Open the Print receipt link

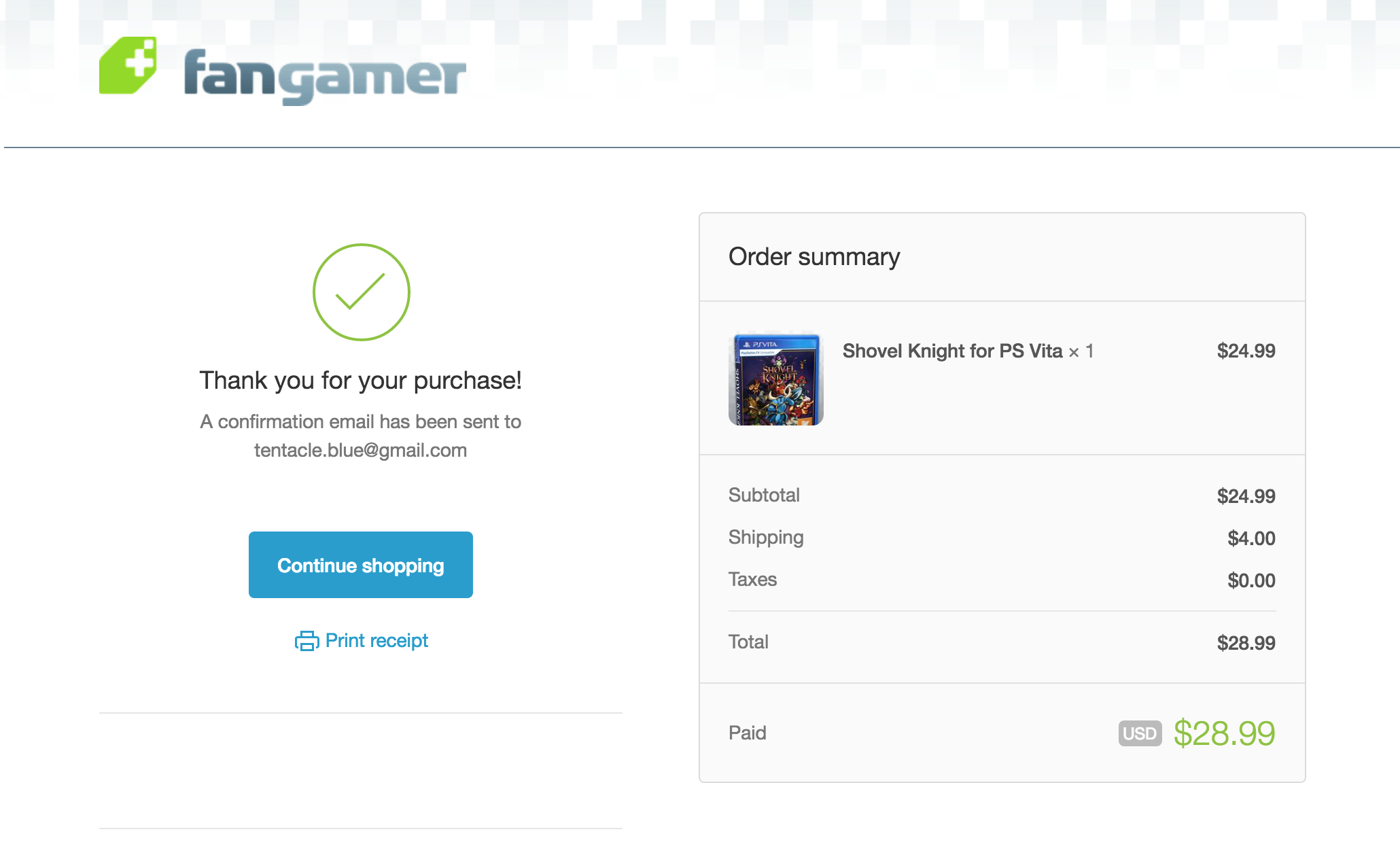[x=377, y=641]
